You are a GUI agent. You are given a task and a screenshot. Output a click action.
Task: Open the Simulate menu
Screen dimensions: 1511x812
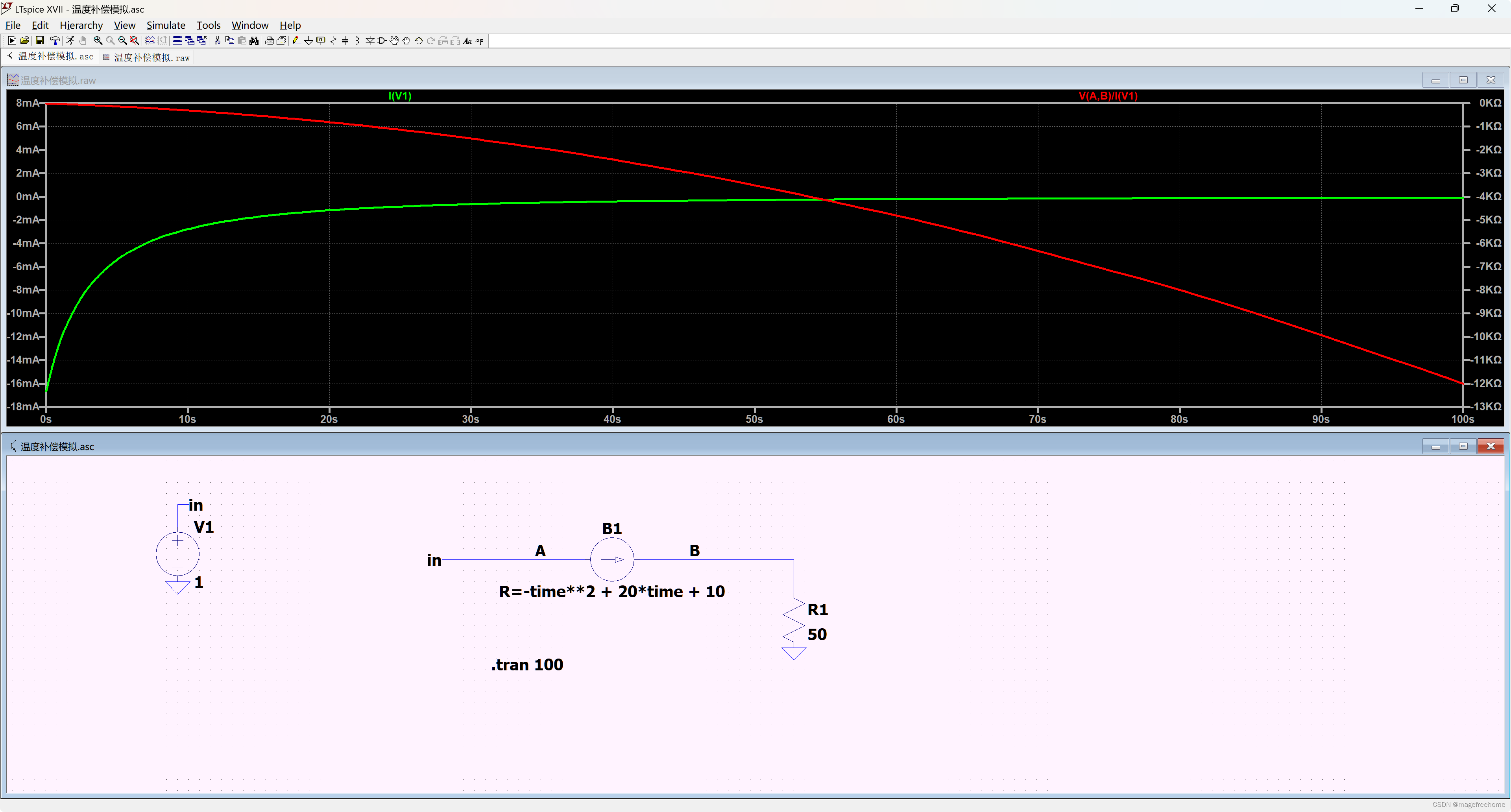165,25
